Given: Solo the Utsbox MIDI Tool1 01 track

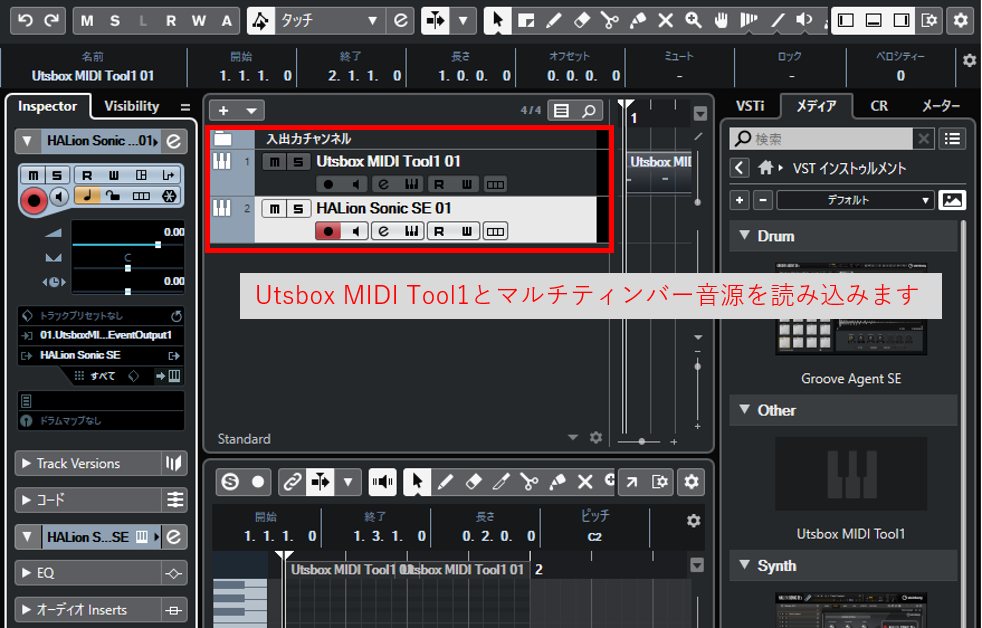Looking at the screenshot, I should click(x=298, y=162).
